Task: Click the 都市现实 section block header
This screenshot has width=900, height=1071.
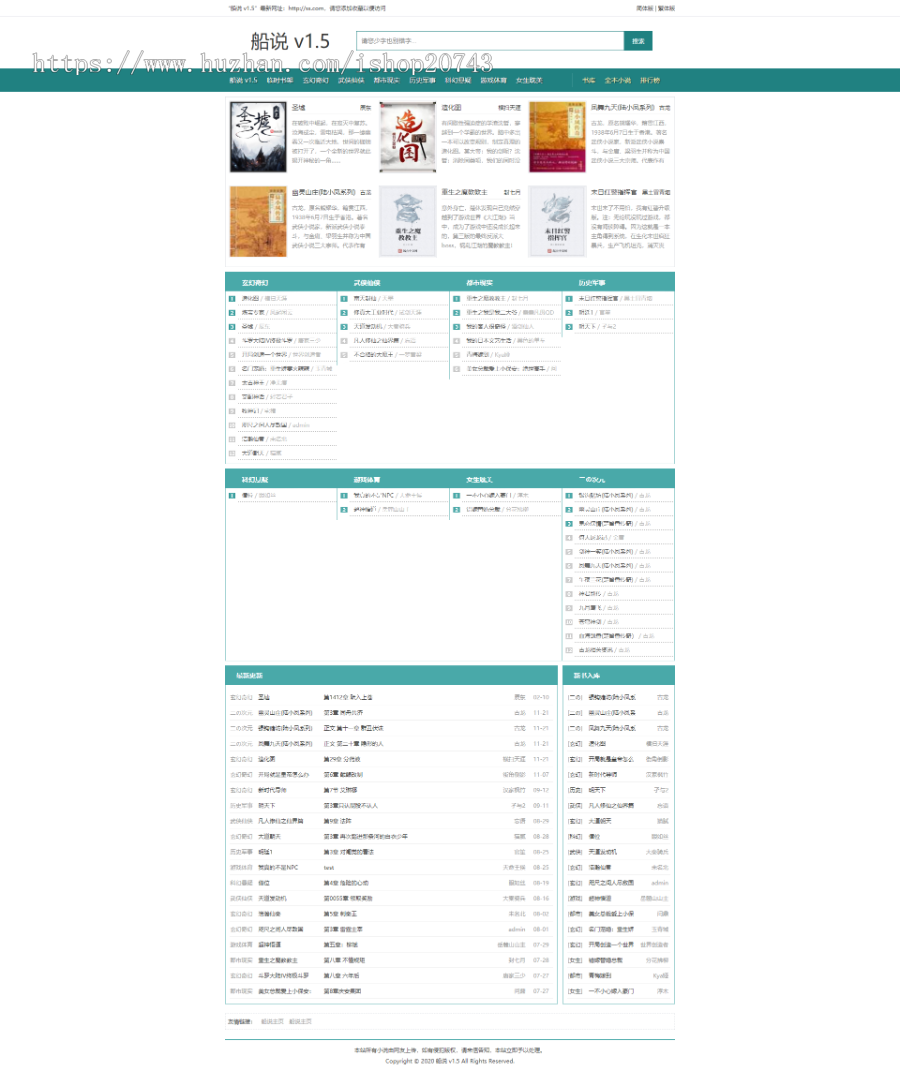Action: pos(479,283)
